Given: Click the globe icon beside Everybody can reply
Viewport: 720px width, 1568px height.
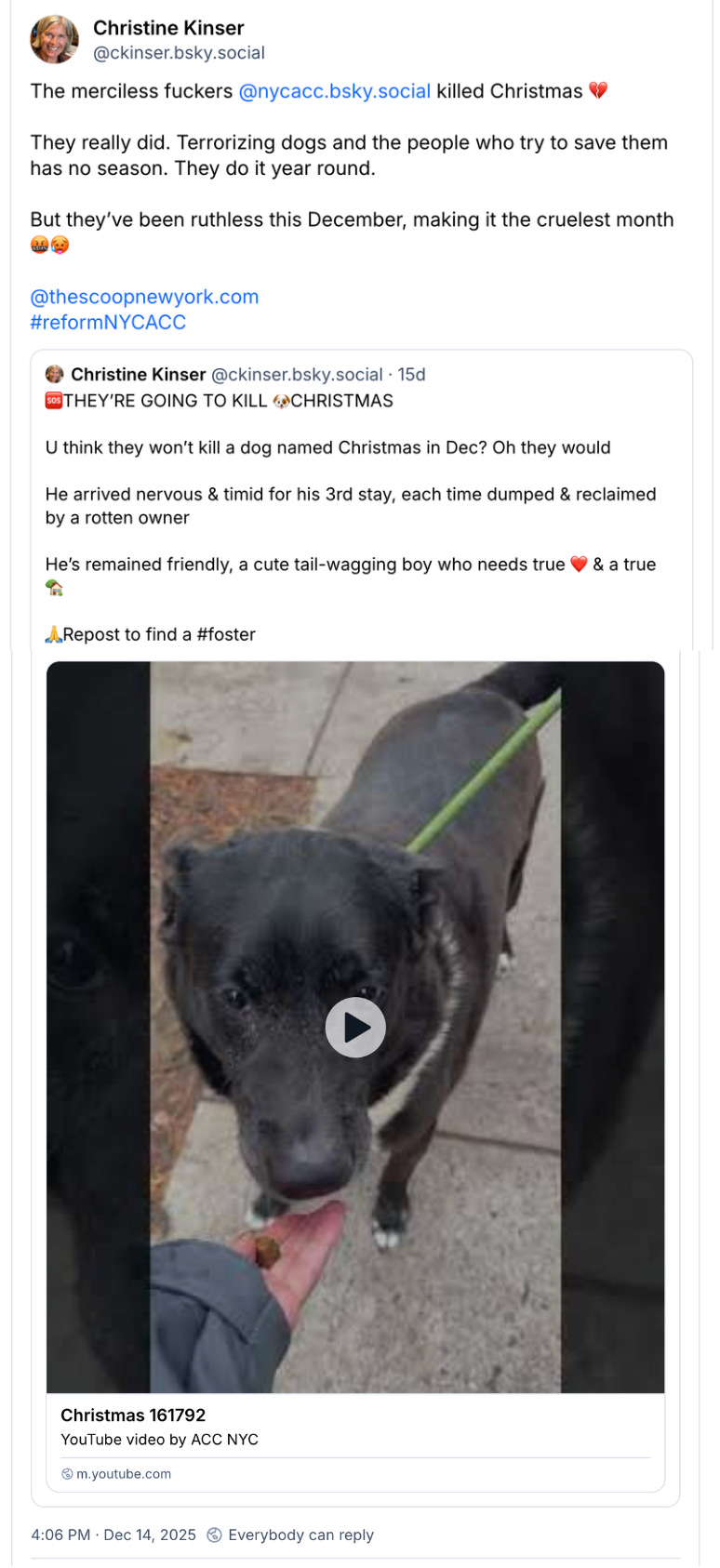Looking at the screenshot, I should coord(214,1535).
